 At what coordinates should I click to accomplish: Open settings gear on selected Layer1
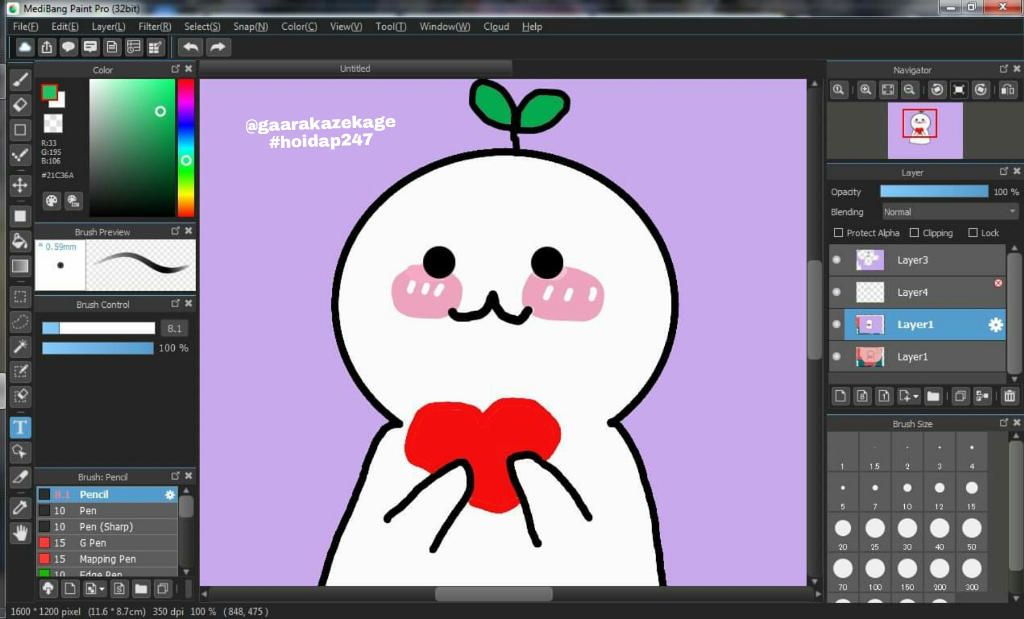coord(995,325)
